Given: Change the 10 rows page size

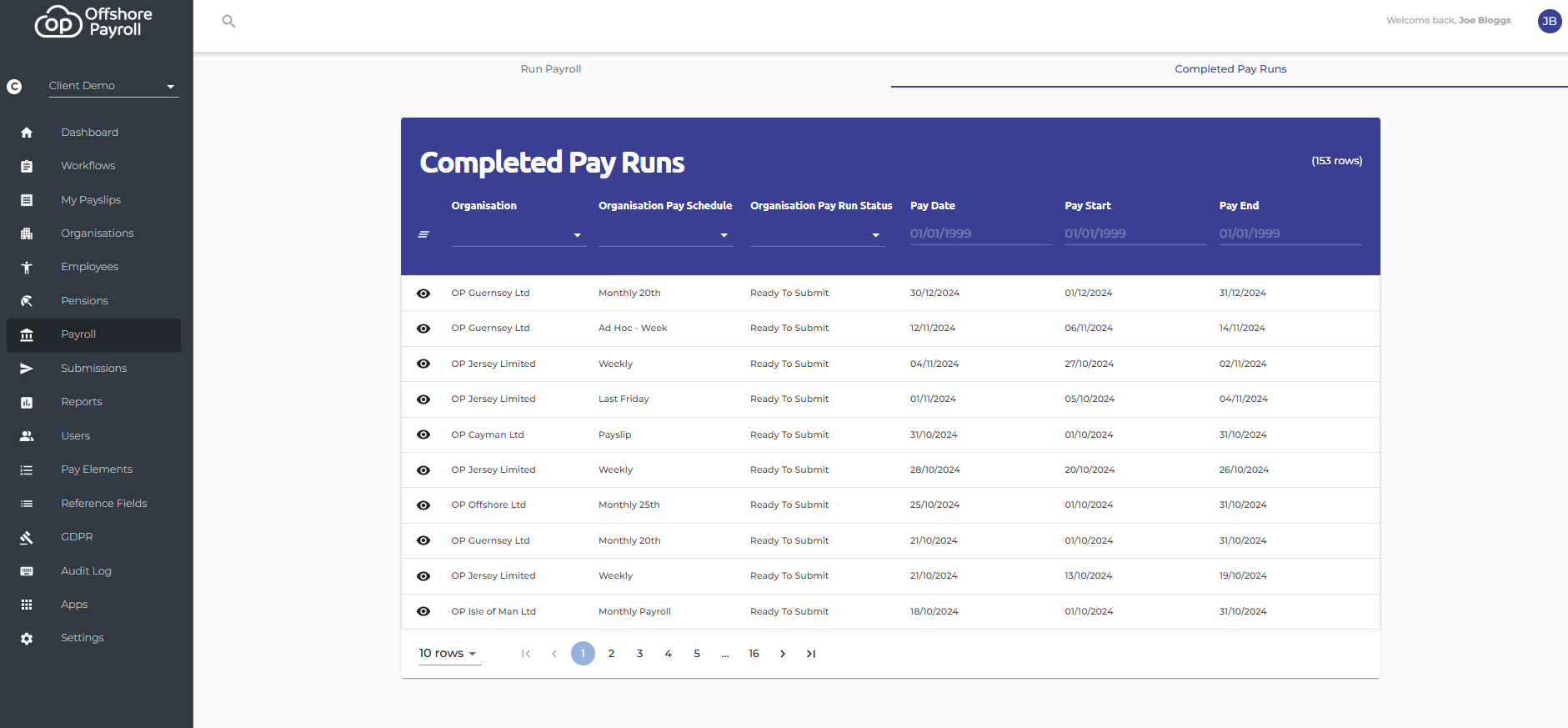Looking at the screenshot, I should (448, 653).
